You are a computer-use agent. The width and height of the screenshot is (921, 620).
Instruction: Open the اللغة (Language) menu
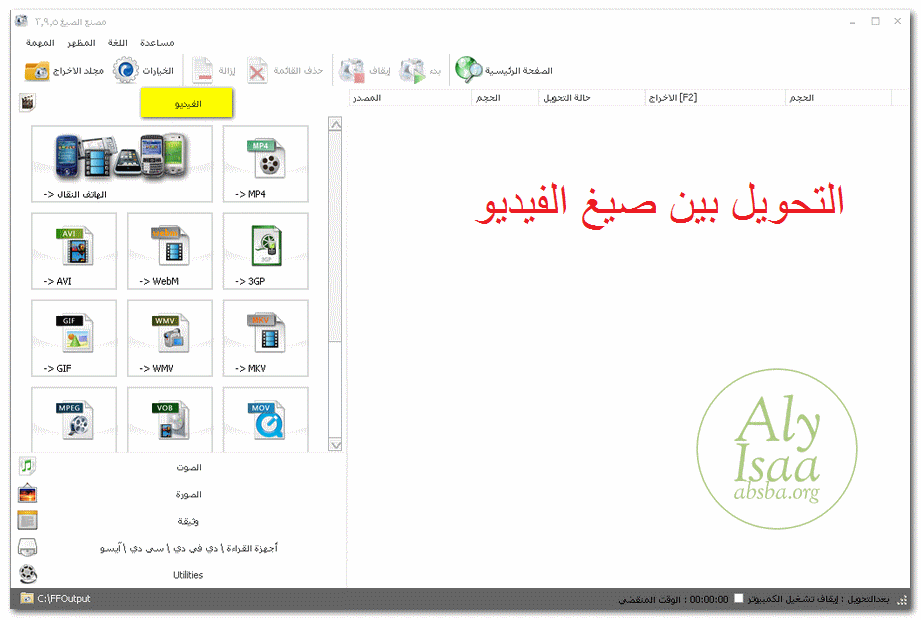pos(122,43)
